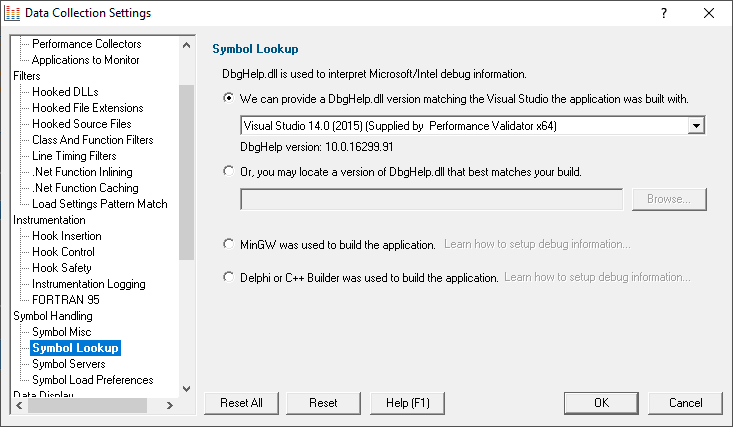Click the settings tree vertical scrollbar thumb
The image size is (733, 427).
(x=187, y=172)
